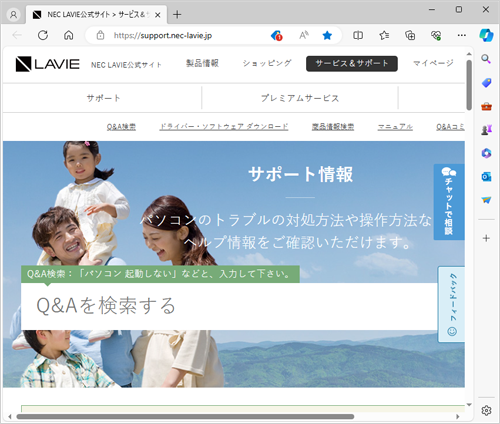The height and width of the screenshot is (424, 500).
Task: Click the NEC LAVIE公式サイト text link
Action: click(x=126, y=65)
